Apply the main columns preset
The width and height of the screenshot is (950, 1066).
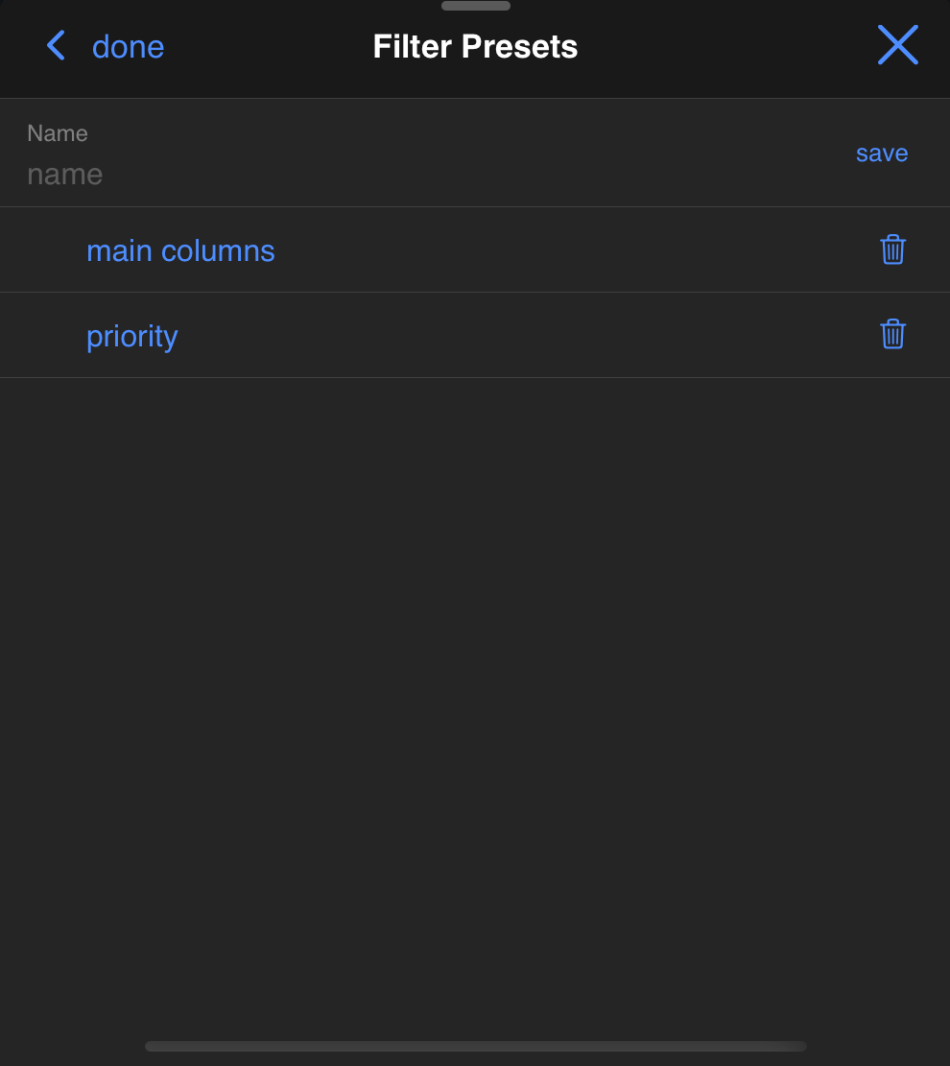pyautogui.click(x=180, y=250)
